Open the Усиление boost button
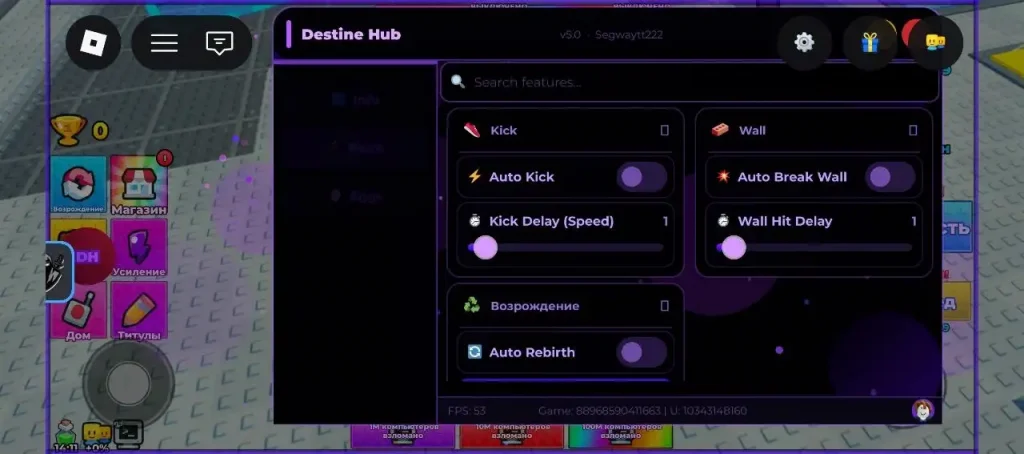 coord(138,248)
